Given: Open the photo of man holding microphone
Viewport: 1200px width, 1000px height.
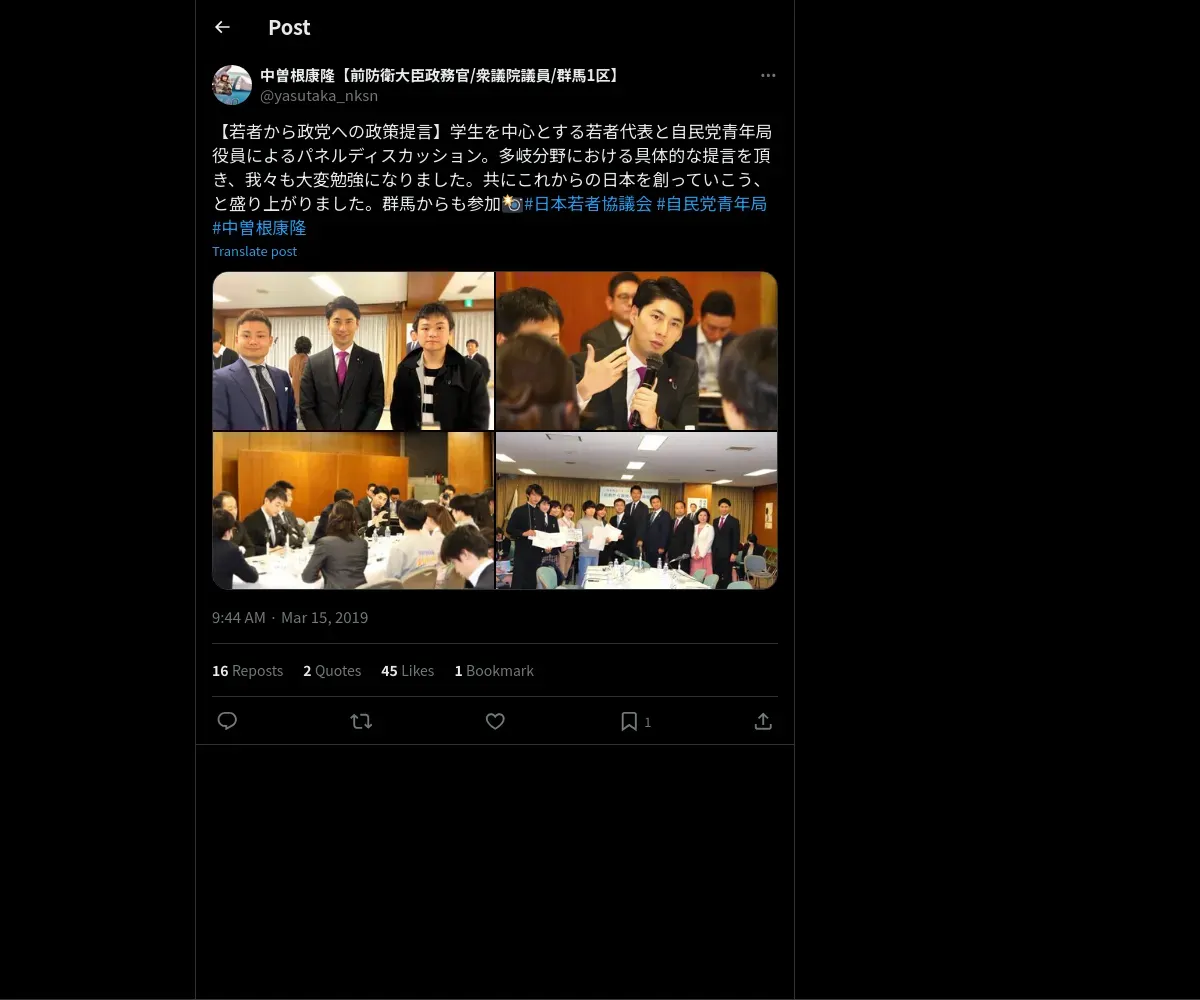Looking at the screenshot, I should click(x=637, y=351).
